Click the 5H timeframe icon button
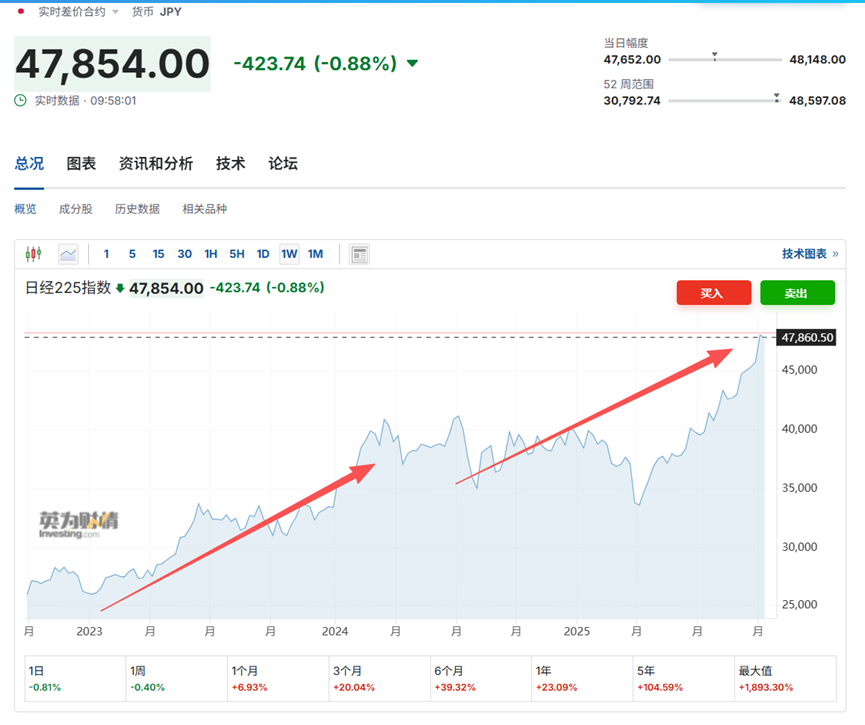 click(236, 254)
